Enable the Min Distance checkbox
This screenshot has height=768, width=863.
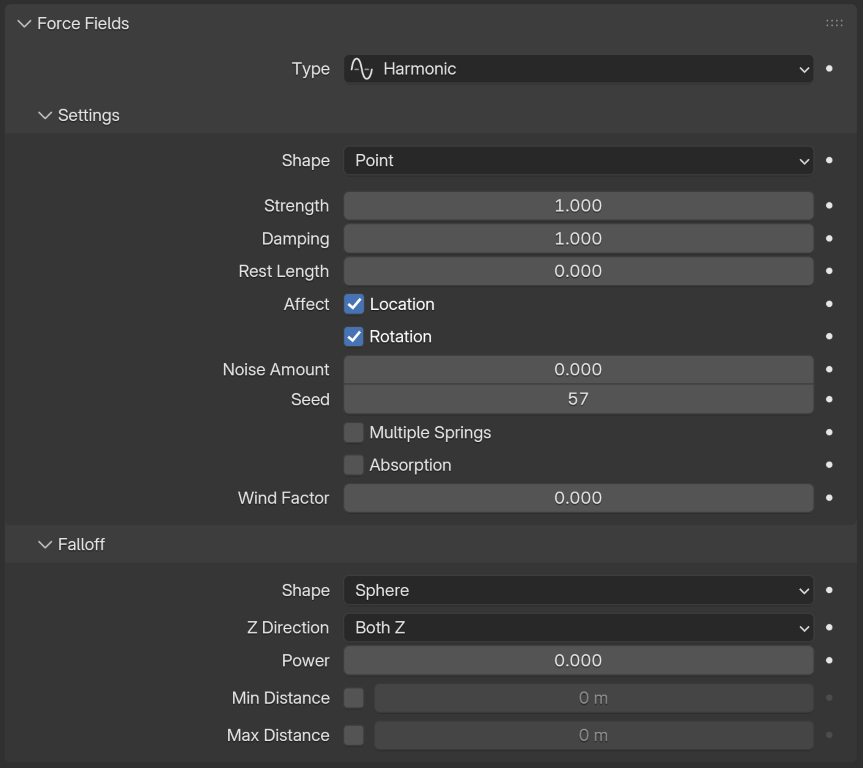(x=354, y=698)
